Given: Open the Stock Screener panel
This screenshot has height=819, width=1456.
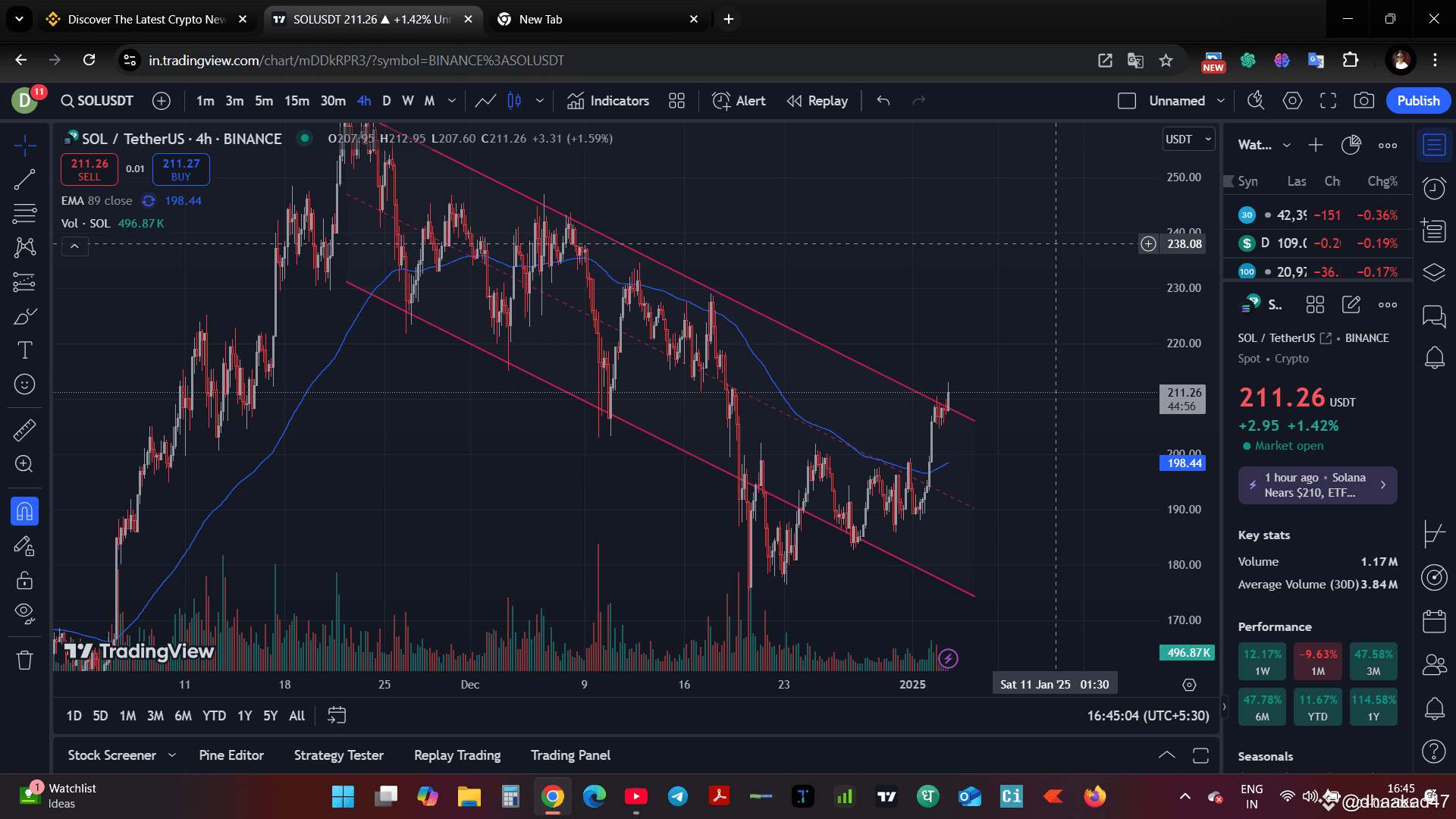Looking at the screenshot, I should (x=112, y=755).
